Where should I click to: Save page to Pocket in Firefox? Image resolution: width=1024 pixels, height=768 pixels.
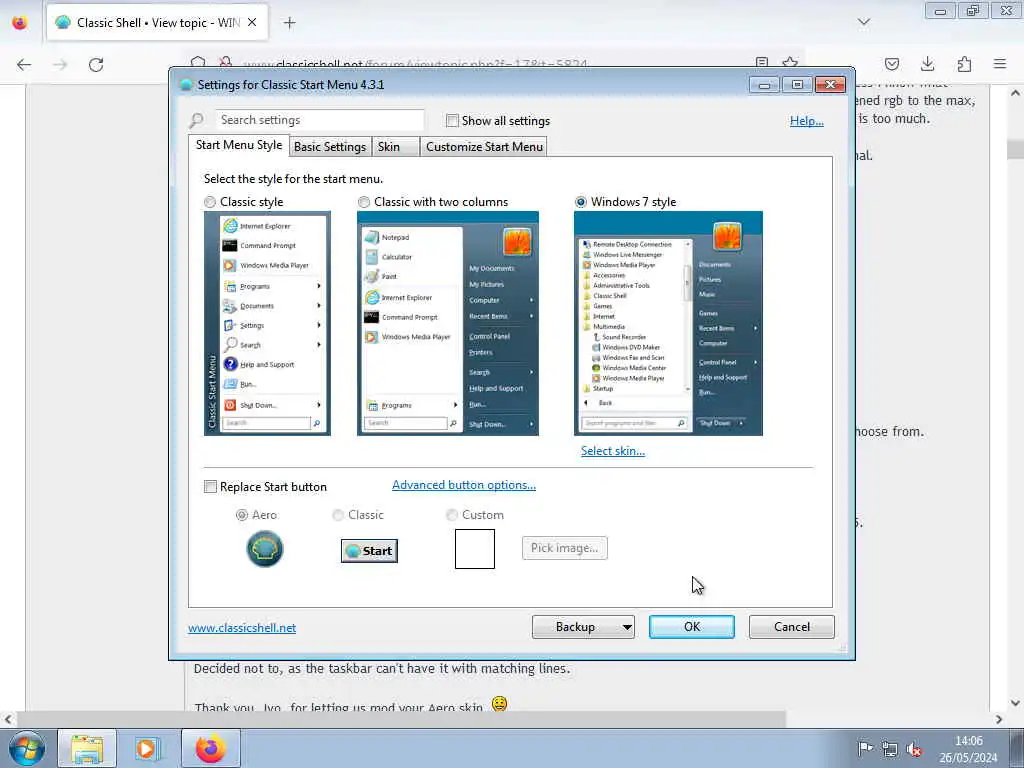[891, 64]
